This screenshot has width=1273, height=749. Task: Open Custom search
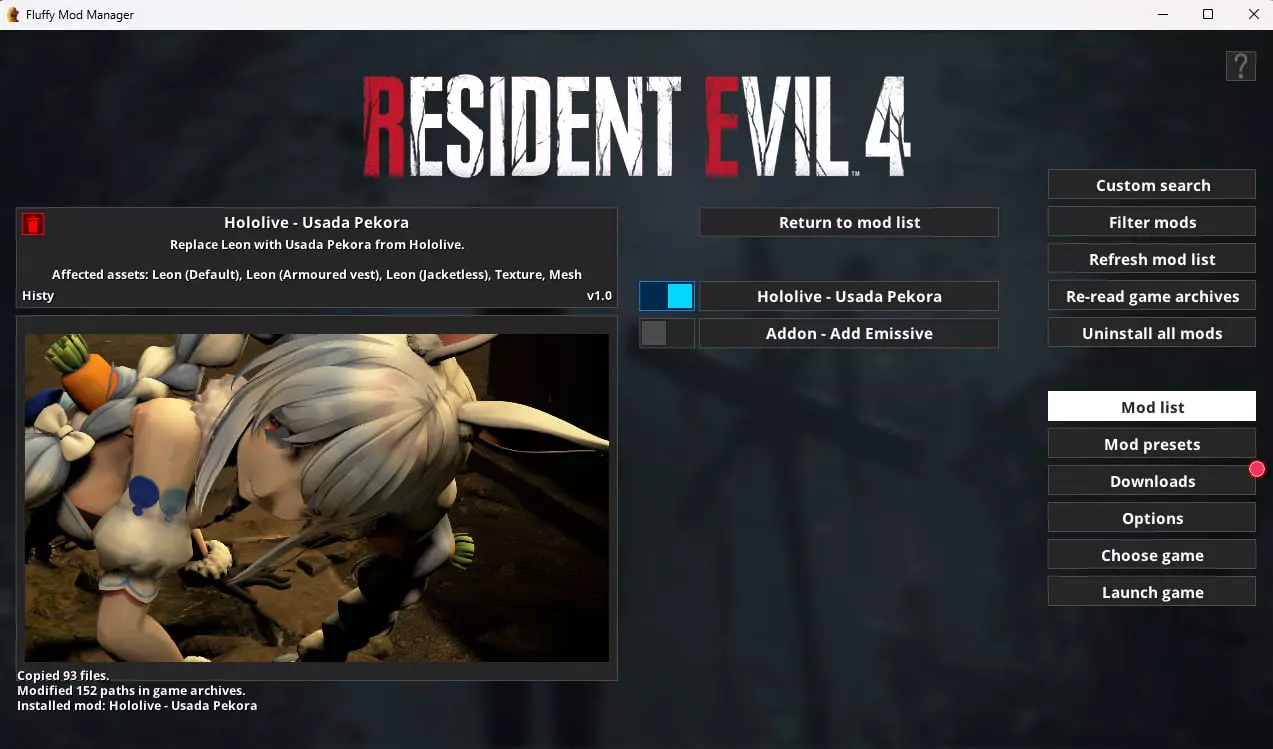[x=1152, y=185]
